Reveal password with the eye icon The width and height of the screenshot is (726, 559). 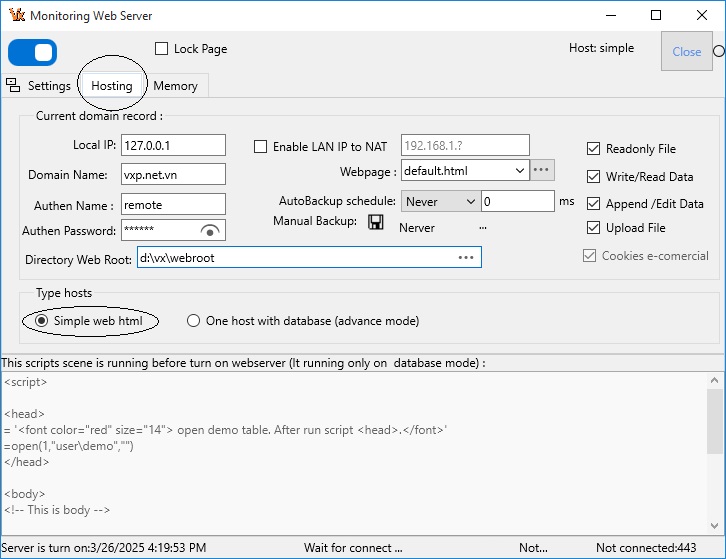point(210,230)
